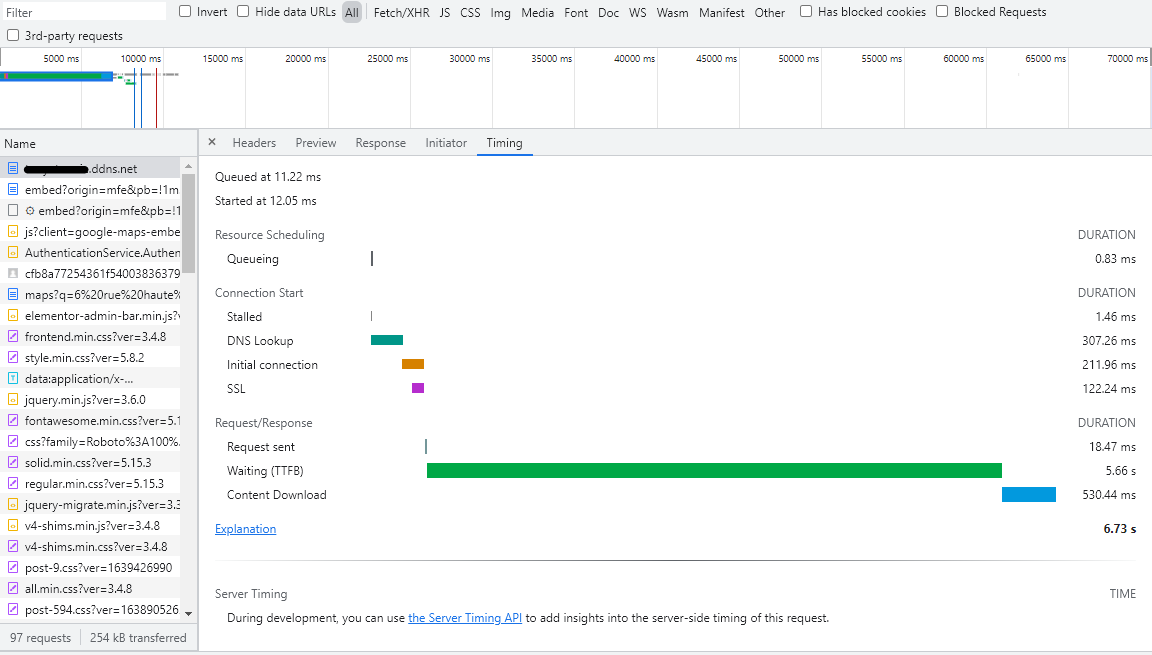Image resolution: width=1152 pixels, height=655 pixels.
Task: Click the stylesheet icon of post-9.css request
Action: pos(12,568)
